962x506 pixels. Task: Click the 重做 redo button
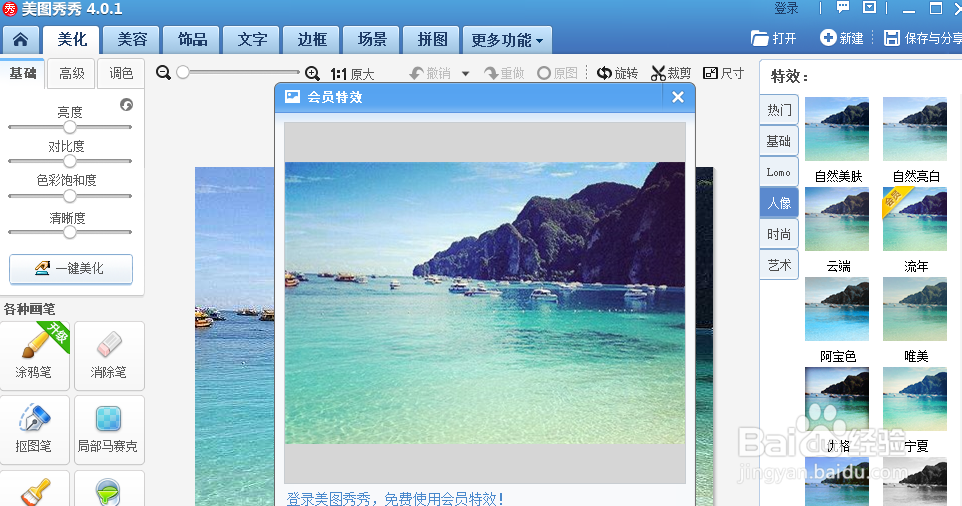click(x=504, y=74)
